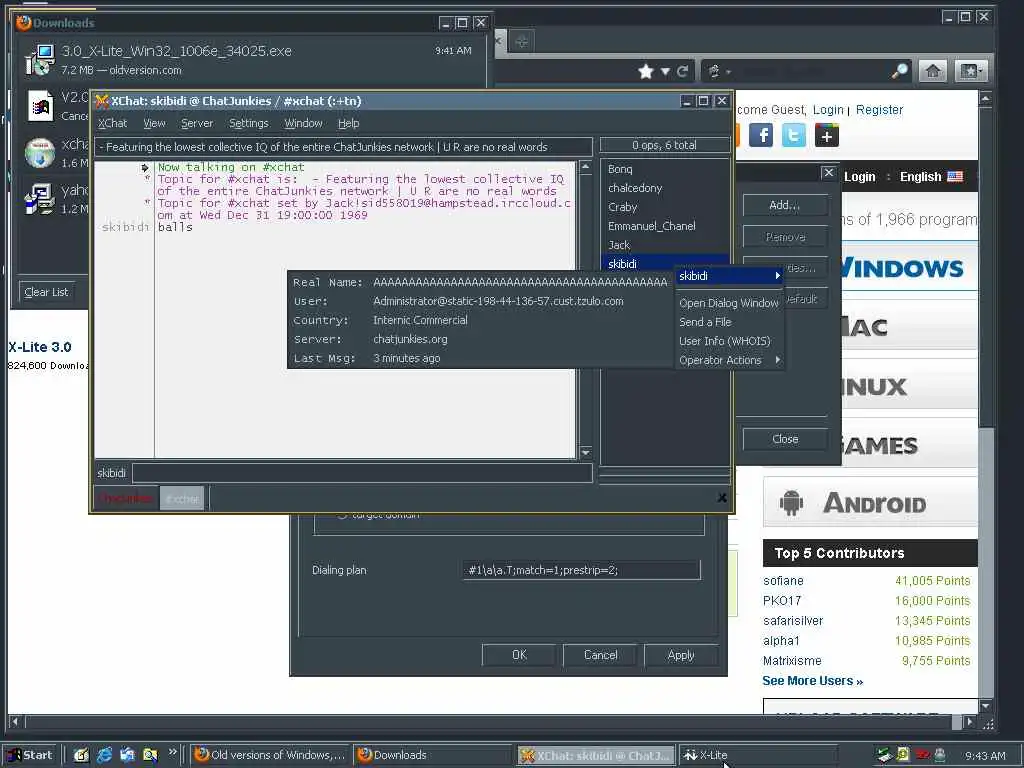Go to the Firefox home page

tap(933, 71)
